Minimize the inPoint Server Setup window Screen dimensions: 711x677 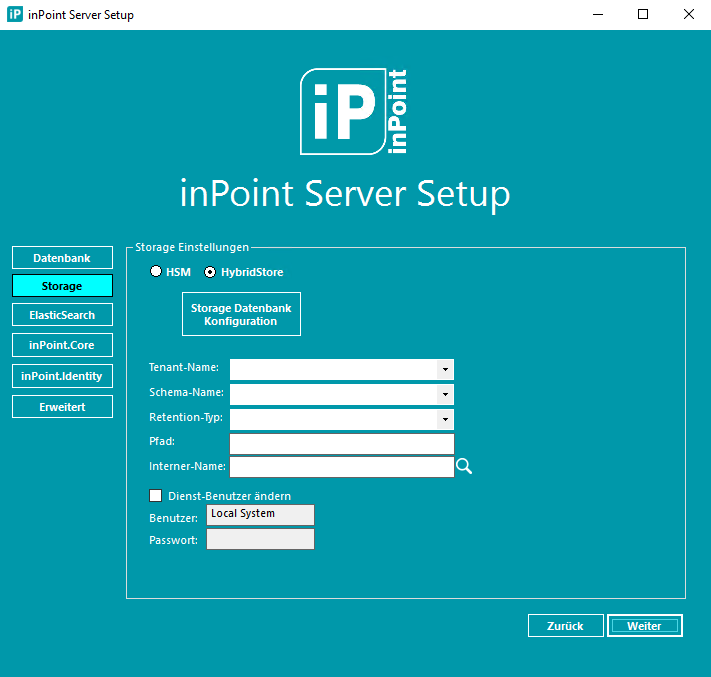click(x=598, y=15)
